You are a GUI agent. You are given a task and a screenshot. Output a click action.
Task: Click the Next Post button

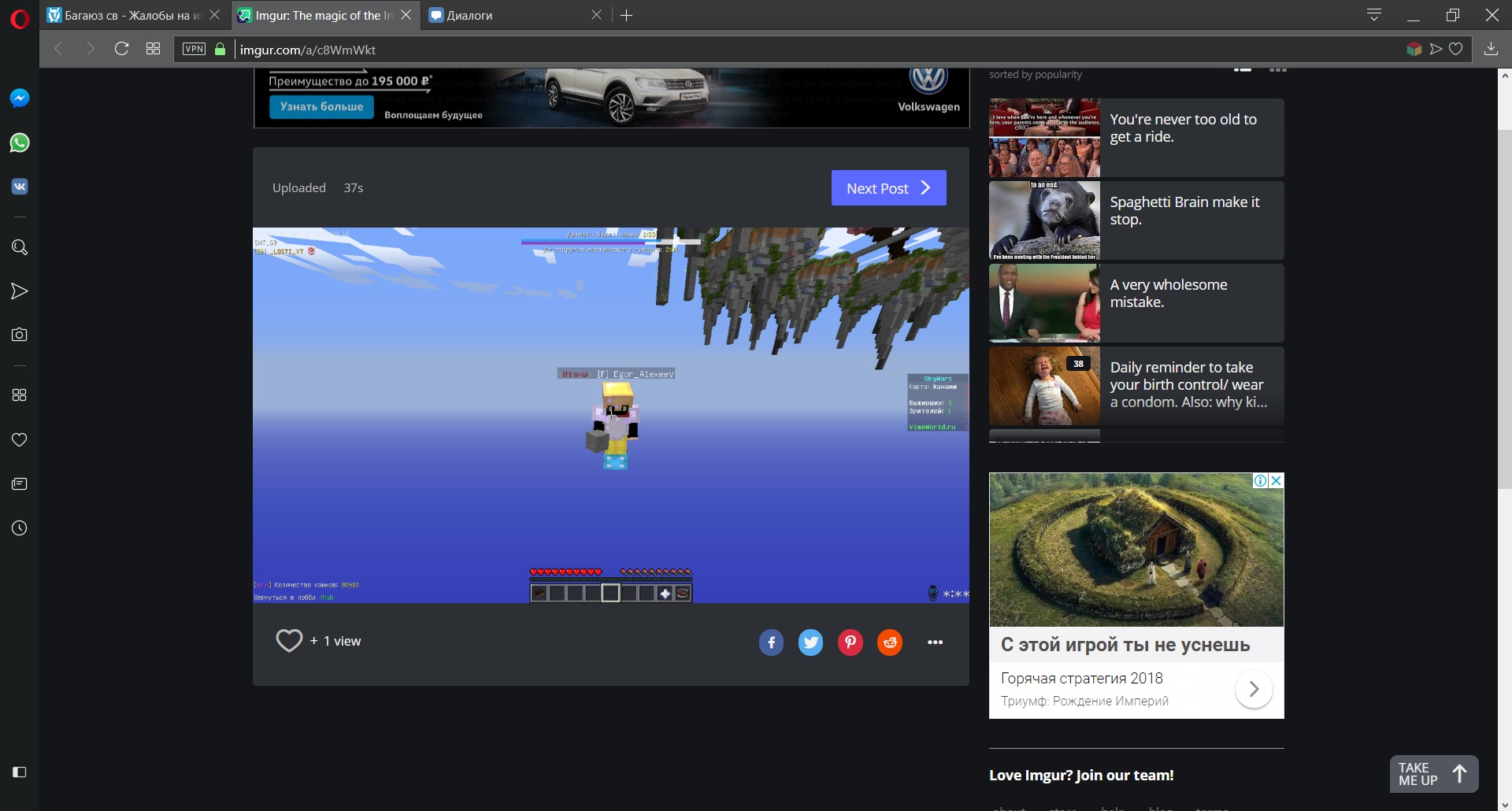pos(888,188)
